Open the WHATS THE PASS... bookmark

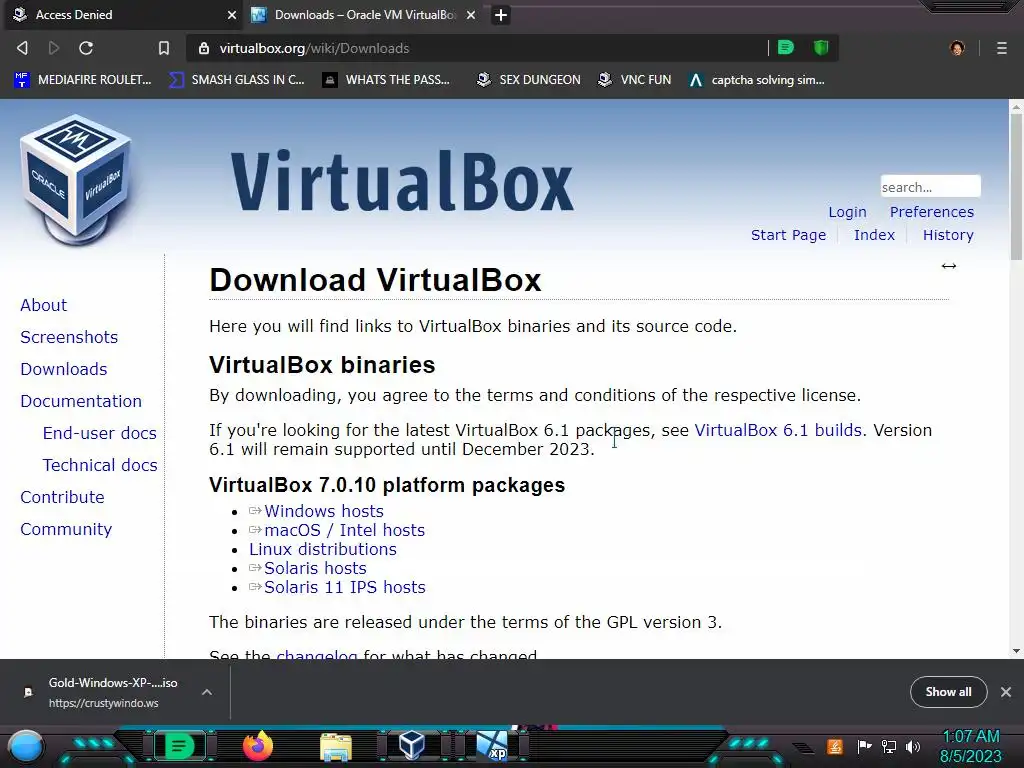[x=387, y=80]
